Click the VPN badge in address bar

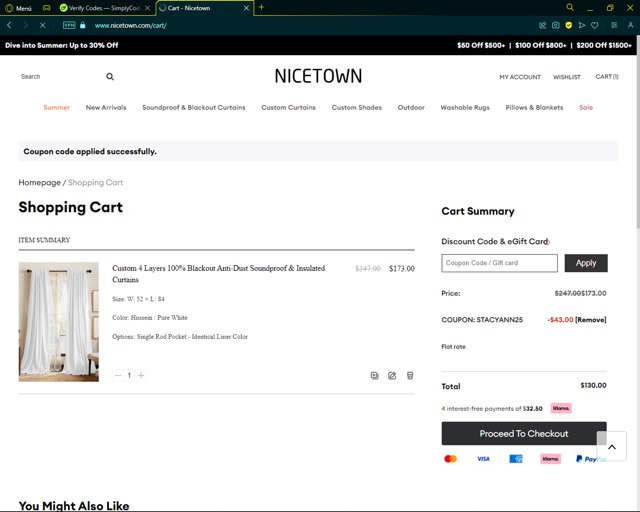coord(69,25)
